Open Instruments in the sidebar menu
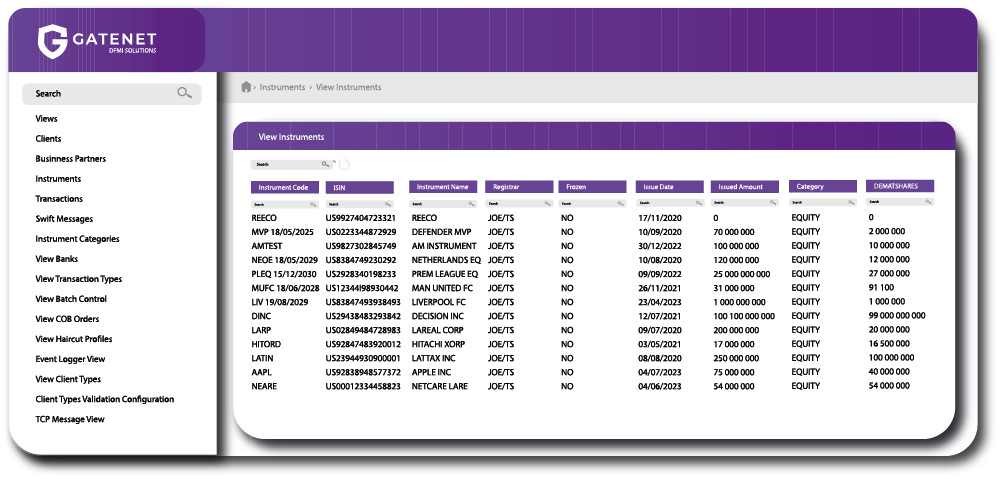Image resolution: width=1000 pixels, height=479 pixels. pyautogui.click(x=58, y=179)
